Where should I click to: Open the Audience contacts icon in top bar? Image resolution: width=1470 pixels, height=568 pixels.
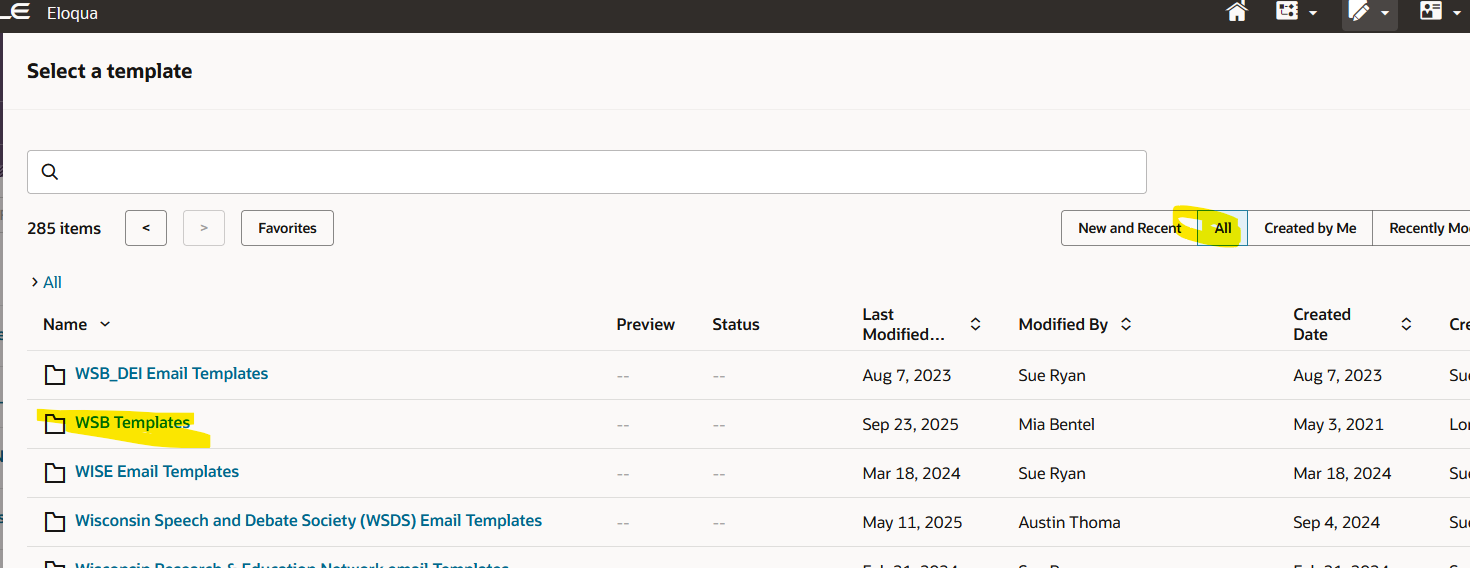(x=1431, y=12)
